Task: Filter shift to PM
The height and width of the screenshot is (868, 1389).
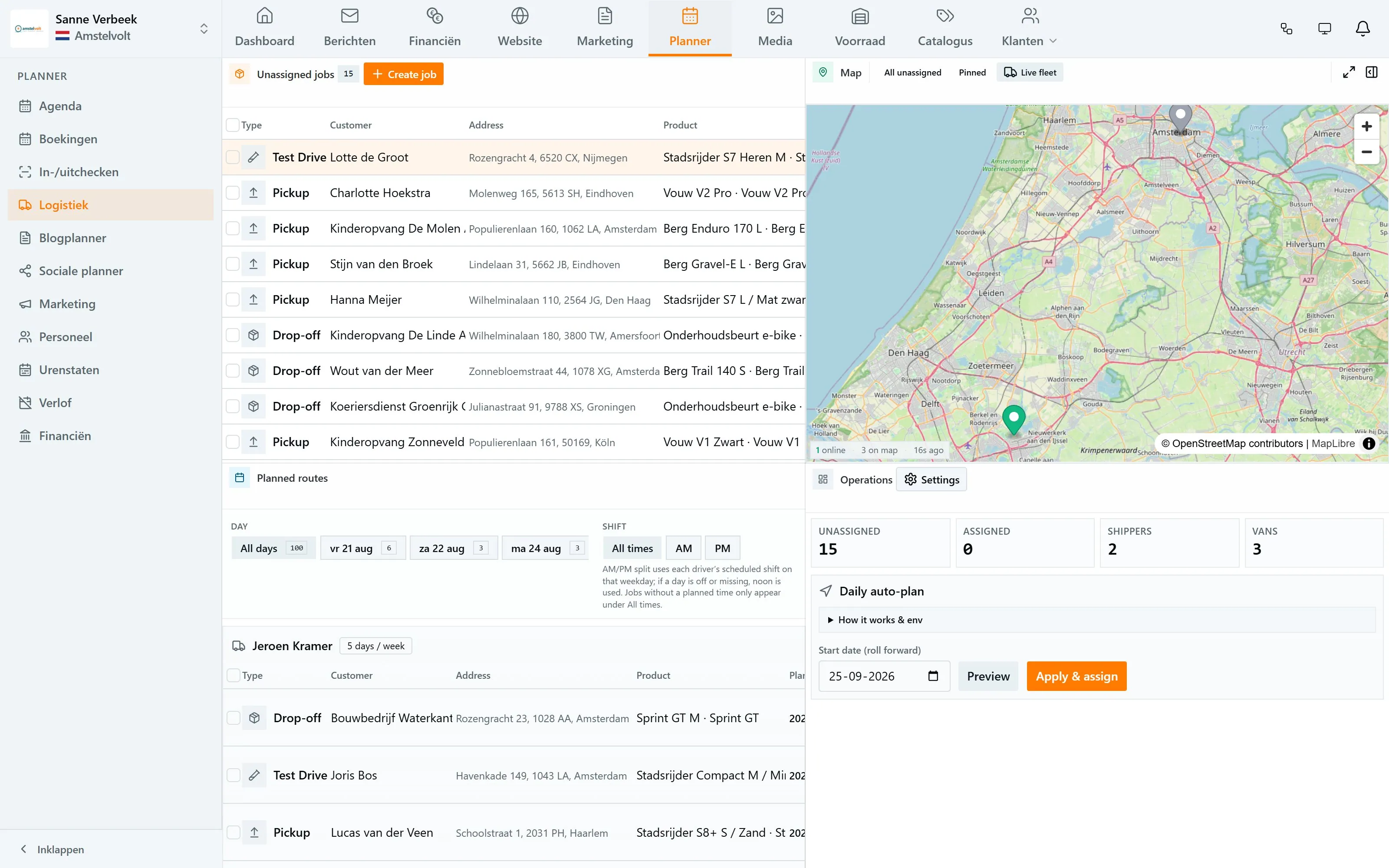Action: 722,548
